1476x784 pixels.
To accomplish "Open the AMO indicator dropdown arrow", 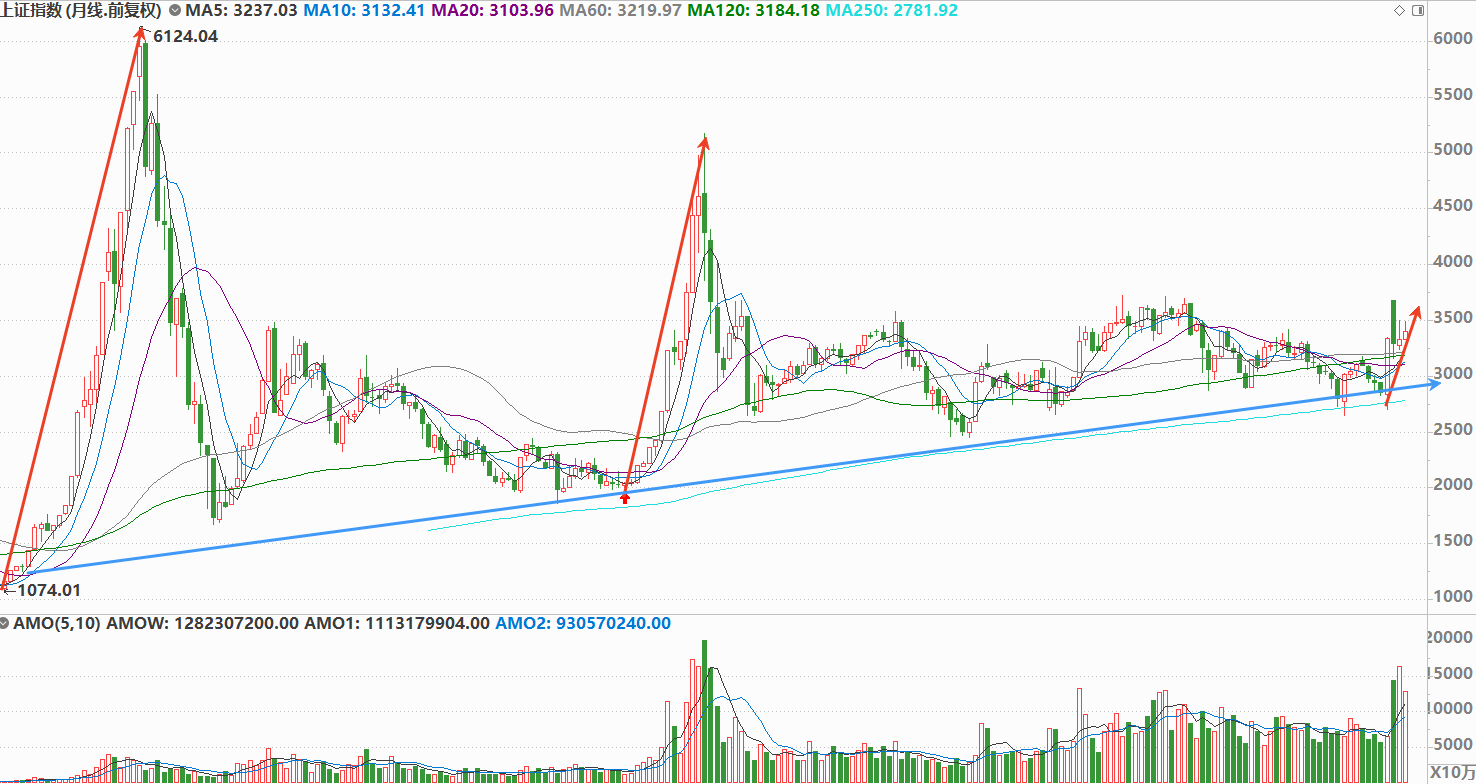I will pos(5,623).
